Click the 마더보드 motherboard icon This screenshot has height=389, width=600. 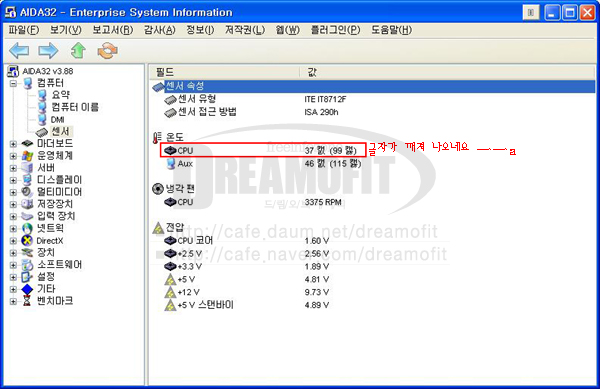coord(27,144)
